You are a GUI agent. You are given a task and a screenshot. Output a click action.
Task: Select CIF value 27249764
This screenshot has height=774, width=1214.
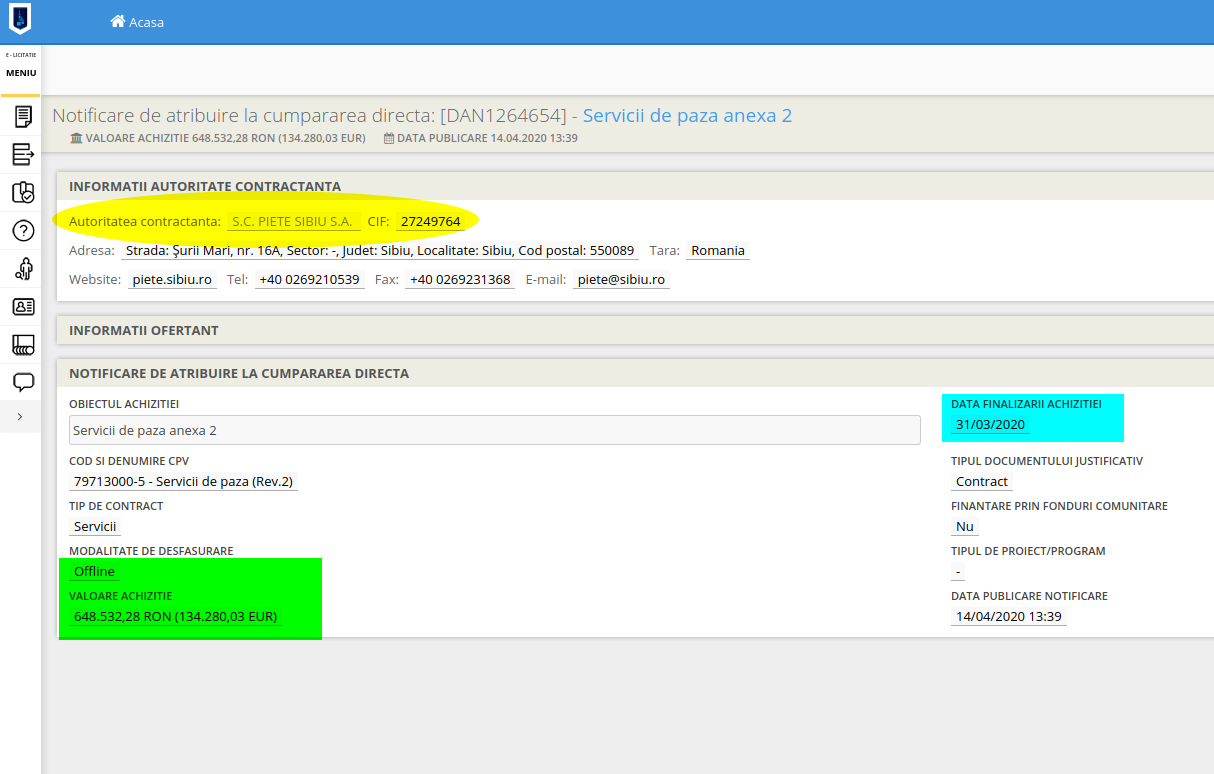431,222
